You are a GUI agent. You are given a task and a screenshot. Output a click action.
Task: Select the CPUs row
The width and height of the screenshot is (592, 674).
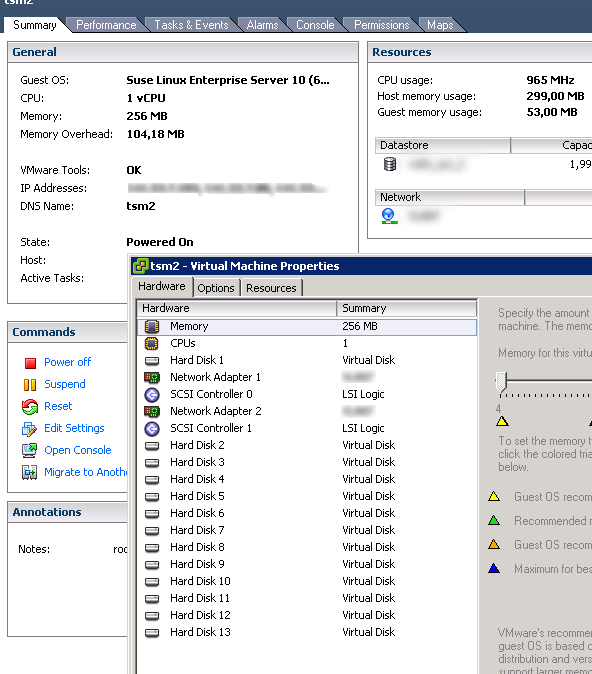tap(307, 343)
